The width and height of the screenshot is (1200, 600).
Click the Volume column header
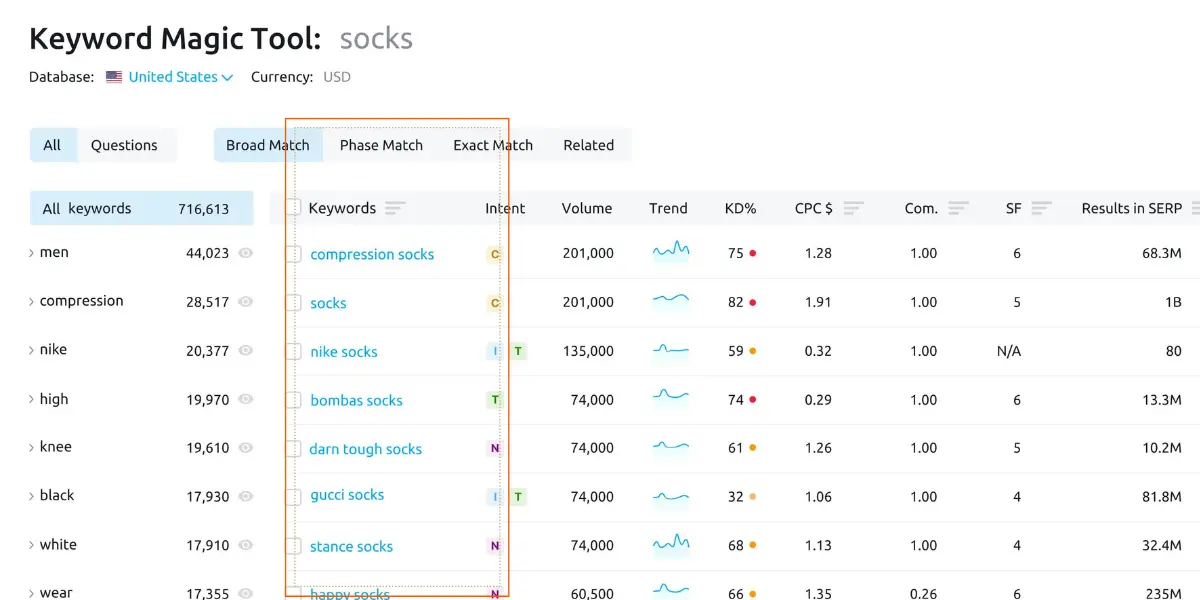point(587,208)
